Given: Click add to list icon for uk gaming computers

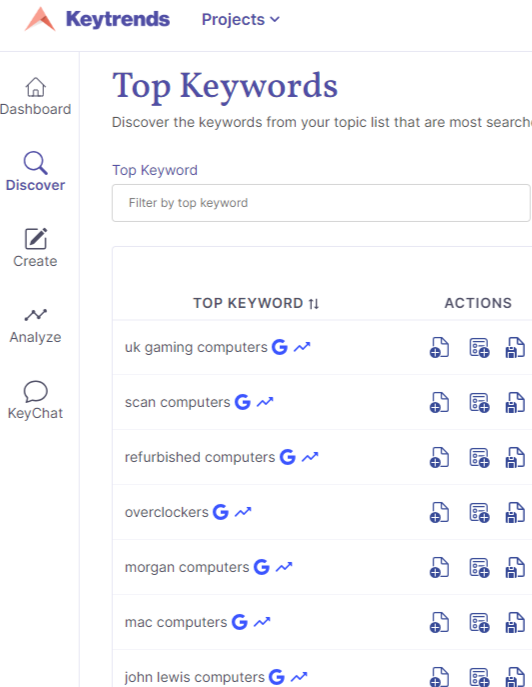Looking at the screenshot, I should 479,347.
